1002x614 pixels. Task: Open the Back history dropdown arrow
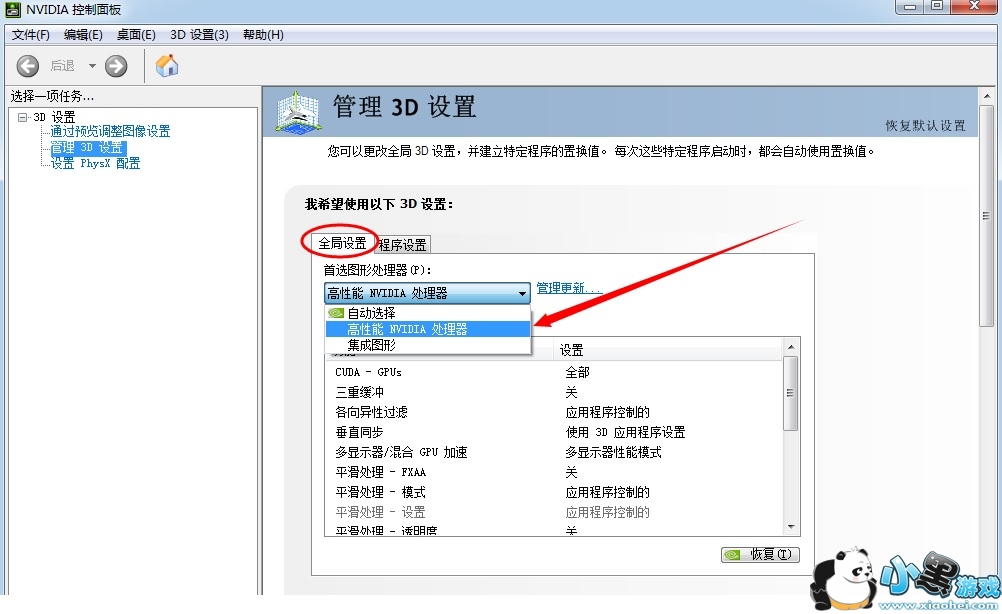tap(92, 66)
